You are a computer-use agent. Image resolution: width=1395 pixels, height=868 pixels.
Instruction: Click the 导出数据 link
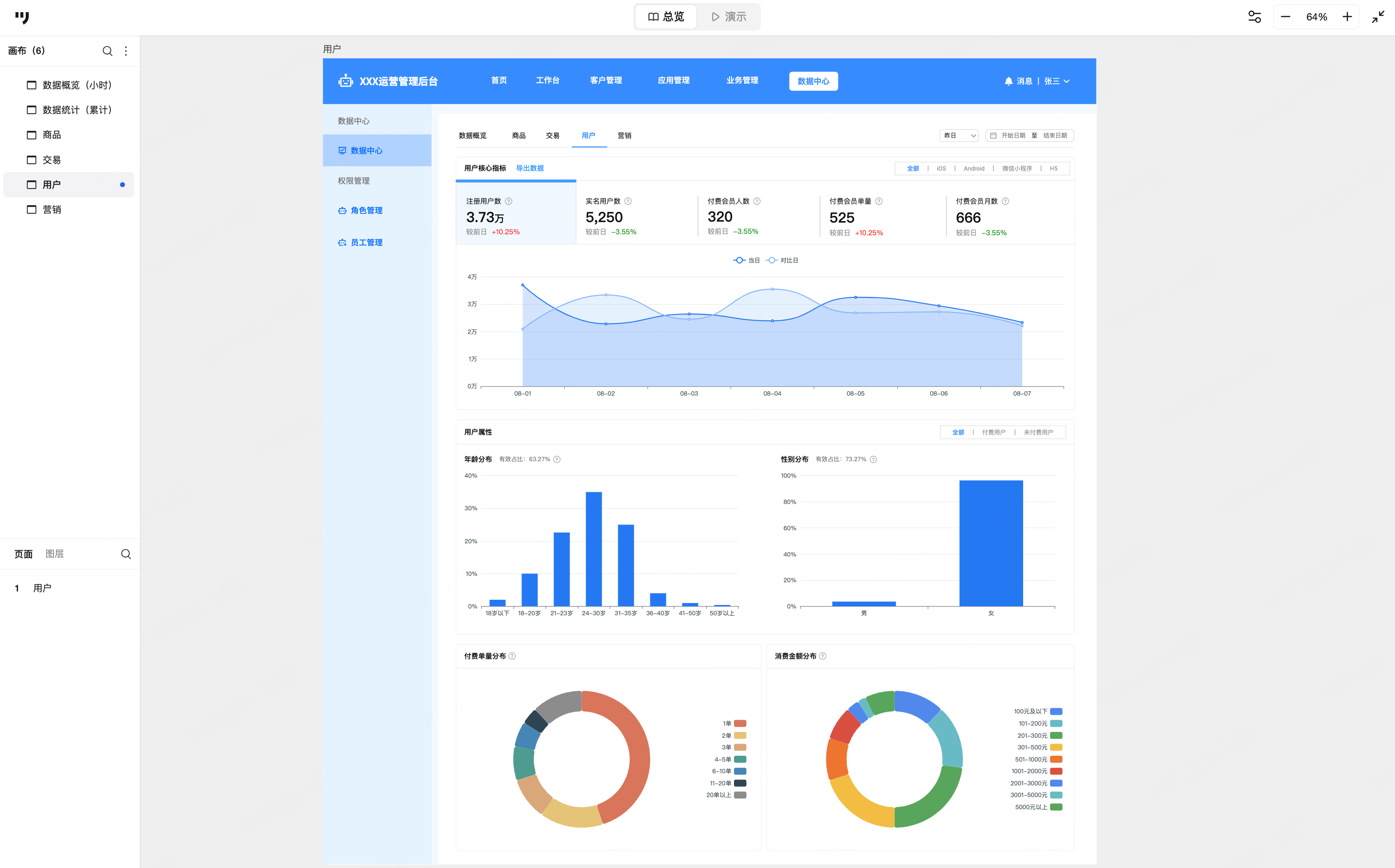click(x=529, y=168)
